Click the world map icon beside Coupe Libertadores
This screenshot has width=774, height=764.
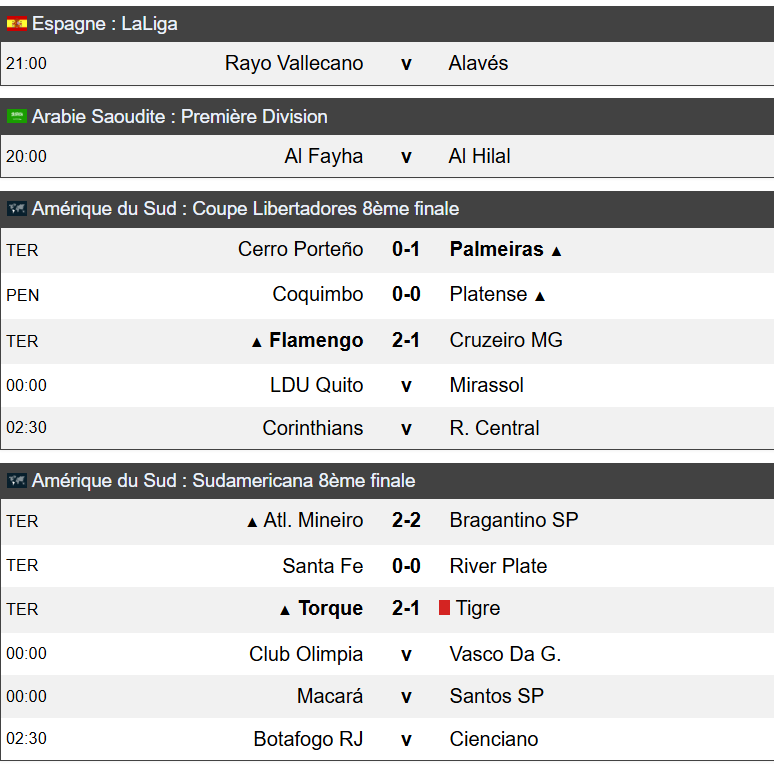[17, 209]
